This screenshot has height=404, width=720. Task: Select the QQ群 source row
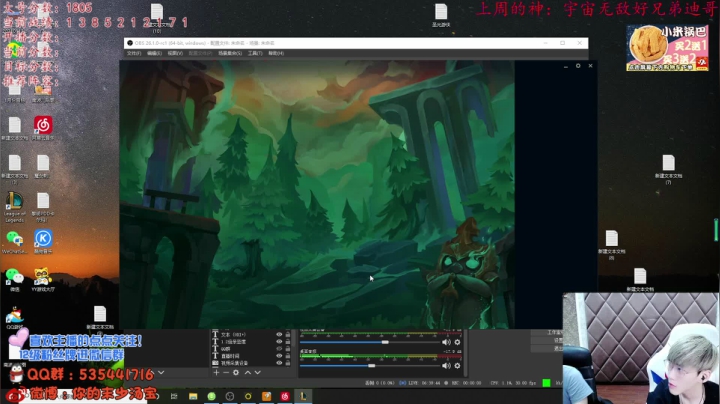point(252,348)
